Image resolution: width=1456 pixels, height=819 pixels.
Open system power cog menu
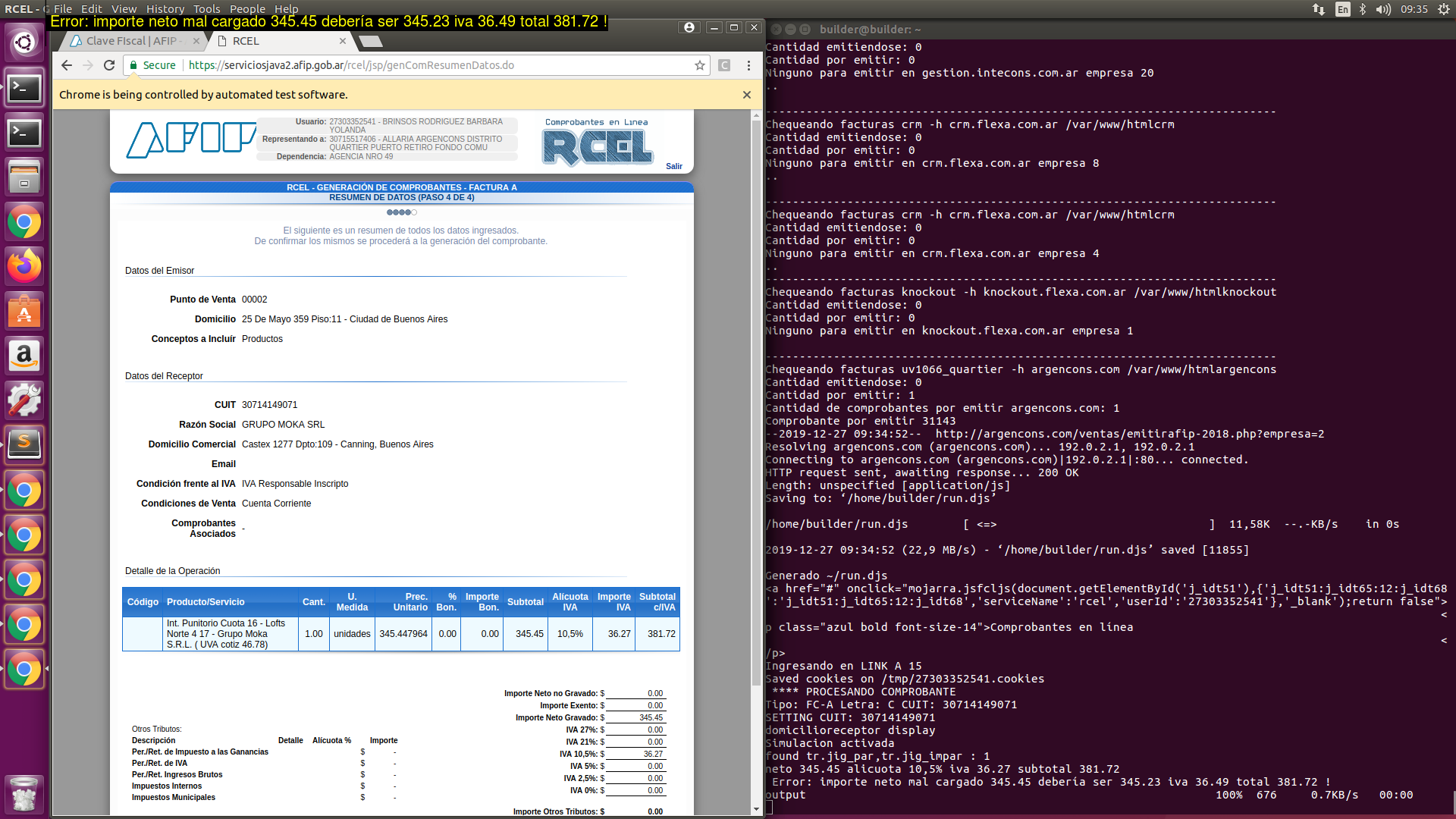tap(1444, 9)
